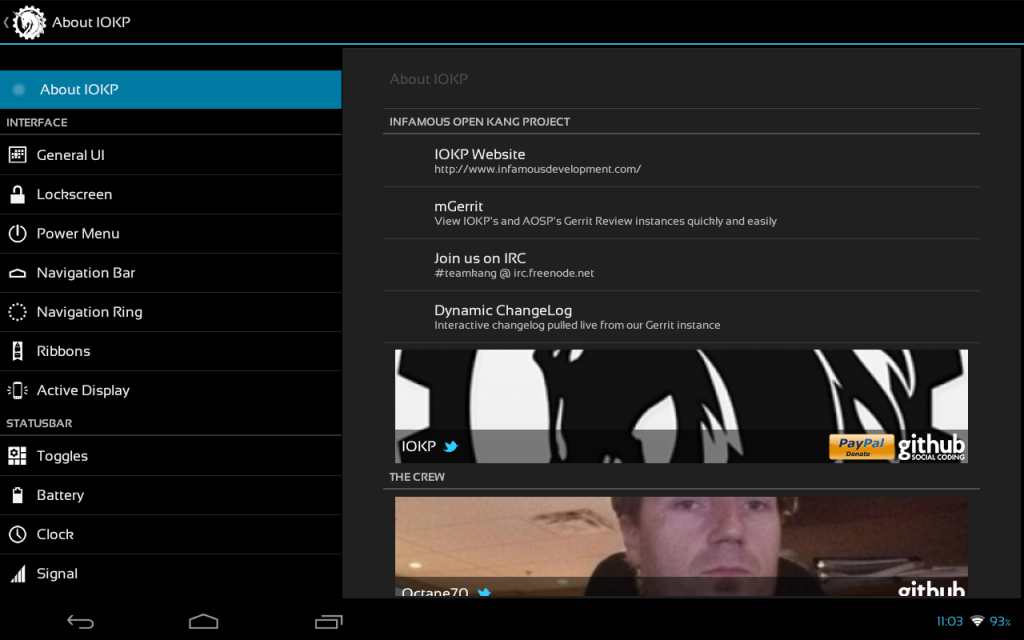
Task: Open the Dynamic ChangeLog entry
Action: click(681, 317)
